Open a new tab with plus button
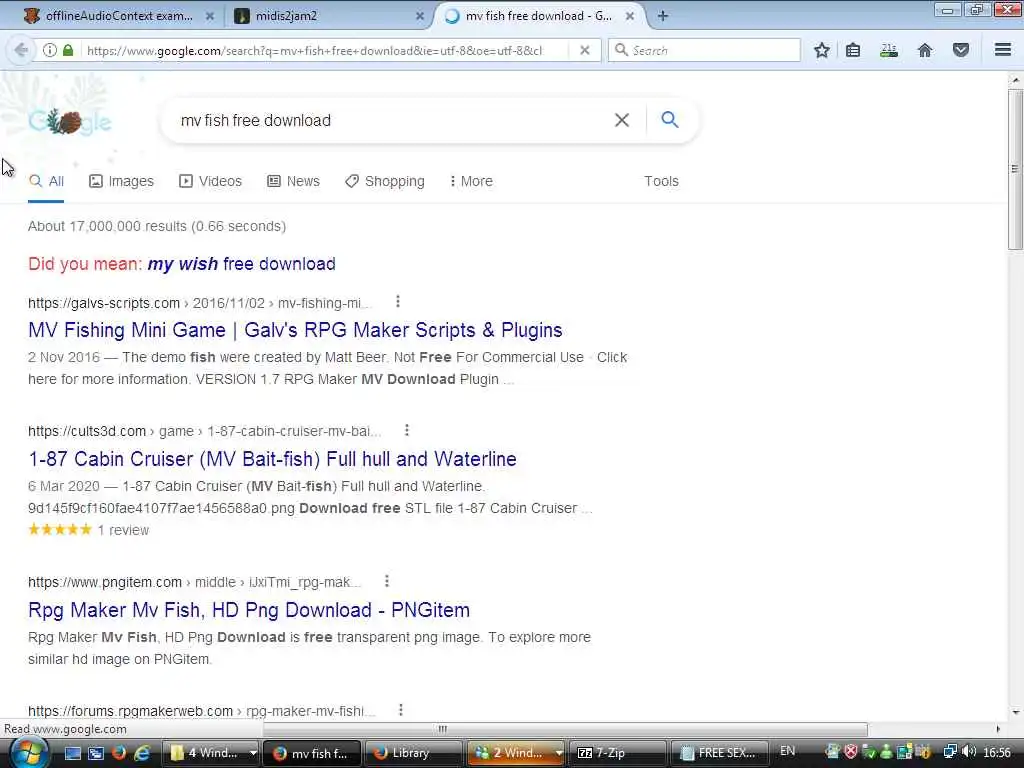Screen dimensions: 1024x768 click(x=662, y=16)
